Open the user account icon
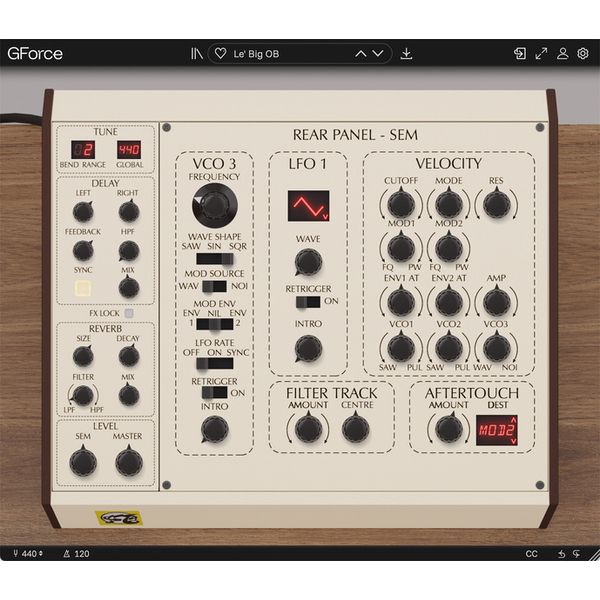The height and width of the screenshot is (600, 600). 562,54
